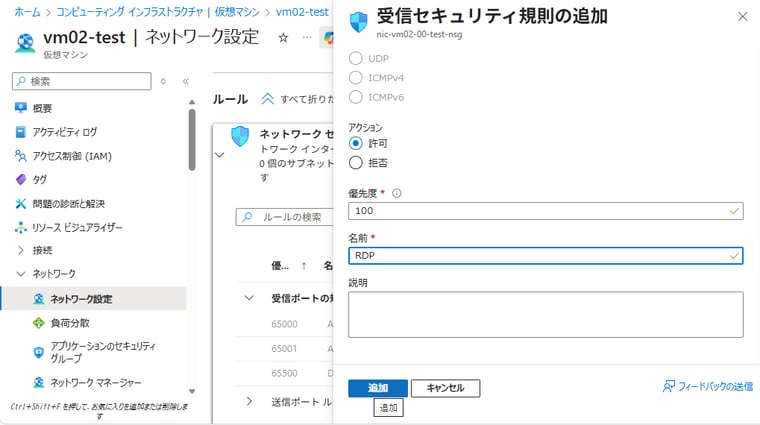Open the アクティビティ ログ menu item
The height and width of the screenshot is (425, 760).
tap(64, 132)
